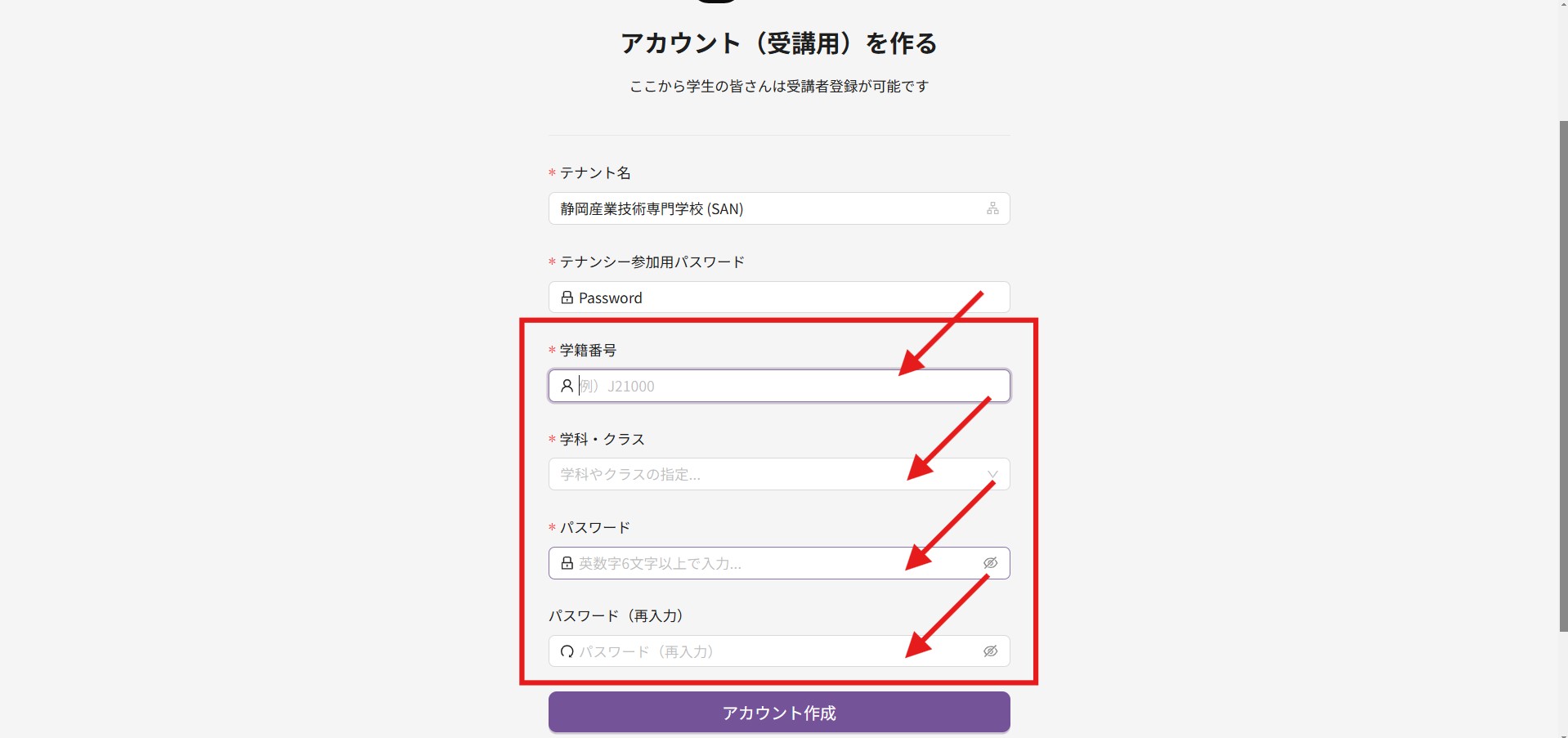This screenshot has width=1568, height=738.
Task: Expand the 学科・クラス dropdown arrow
Action: point(992,475)
